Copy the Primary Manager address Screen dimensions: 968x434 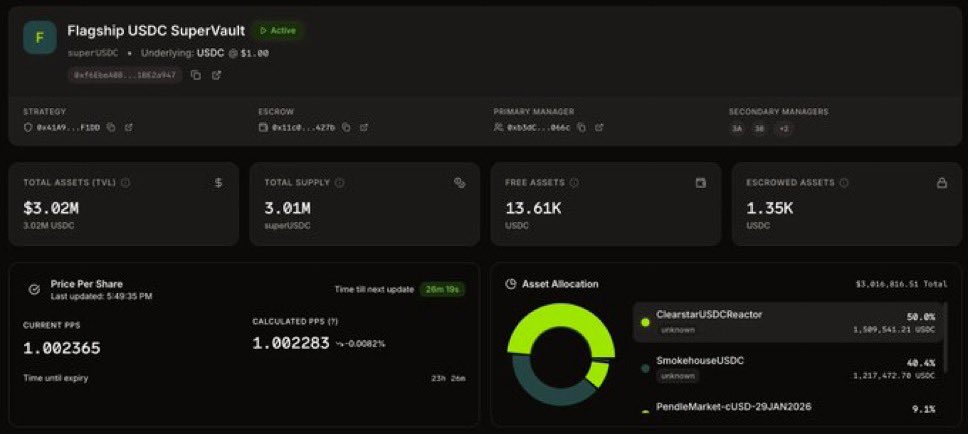582,127
